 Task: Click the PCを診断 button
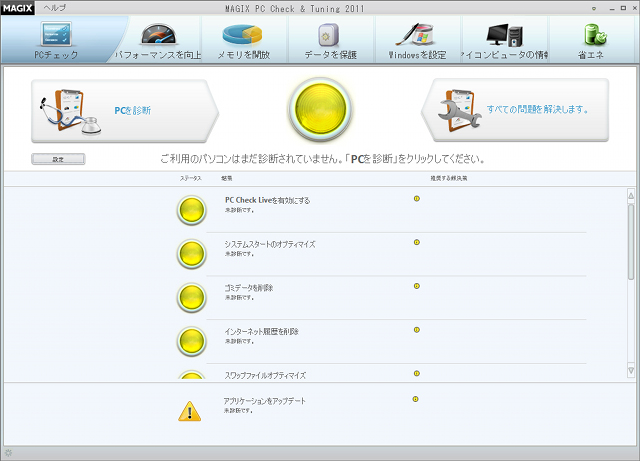click(124, 111)
